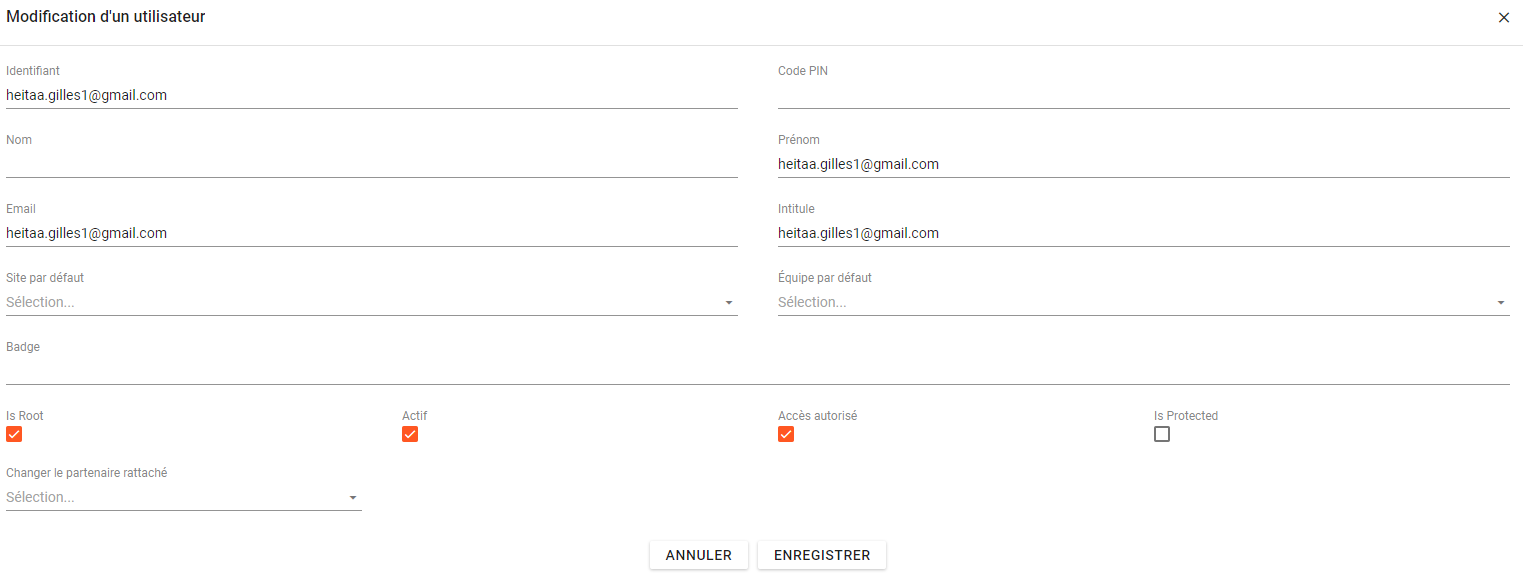The width and height of the screenshot is (1524, 577).
Task: Click the Prénom input field
Action: tap(1143, 165)
